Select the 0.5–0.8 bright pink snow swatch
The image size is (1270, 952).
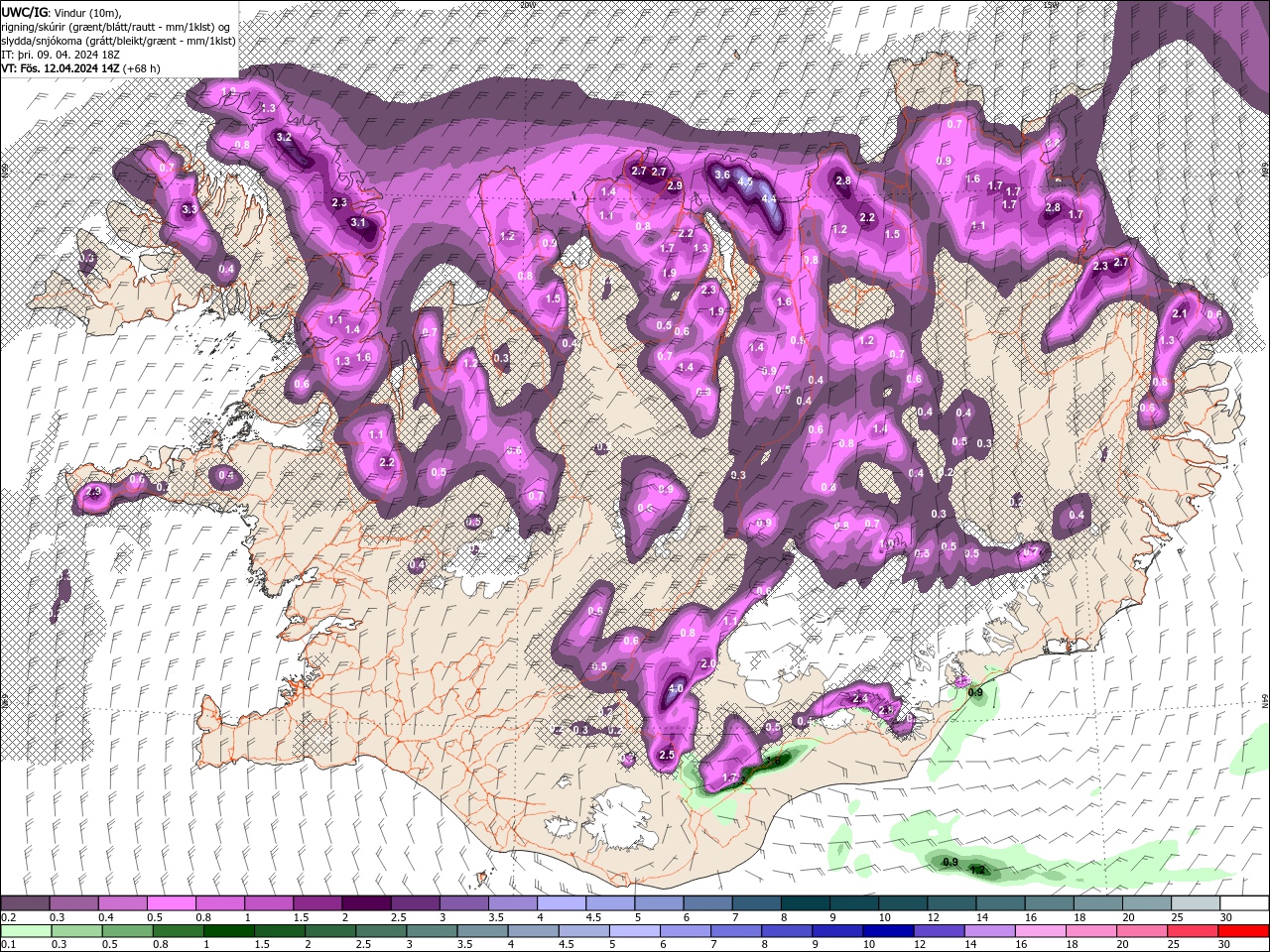(171, 903)
